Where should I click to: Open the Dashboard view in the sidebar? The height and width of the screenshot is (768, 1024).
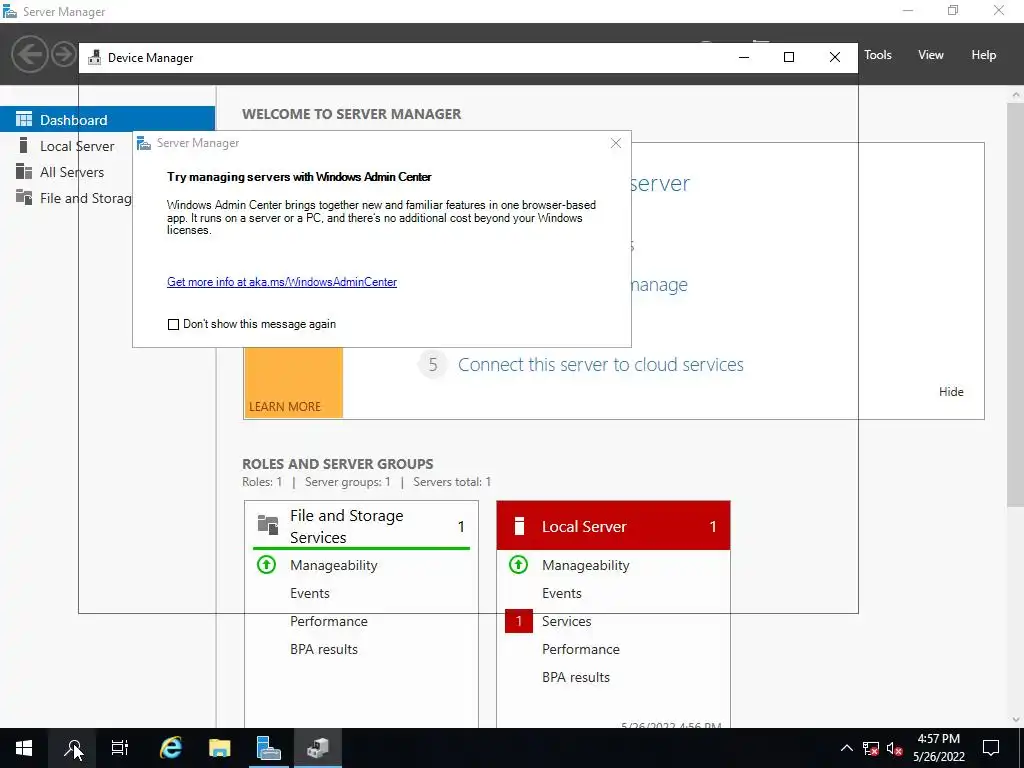[107, 120]
